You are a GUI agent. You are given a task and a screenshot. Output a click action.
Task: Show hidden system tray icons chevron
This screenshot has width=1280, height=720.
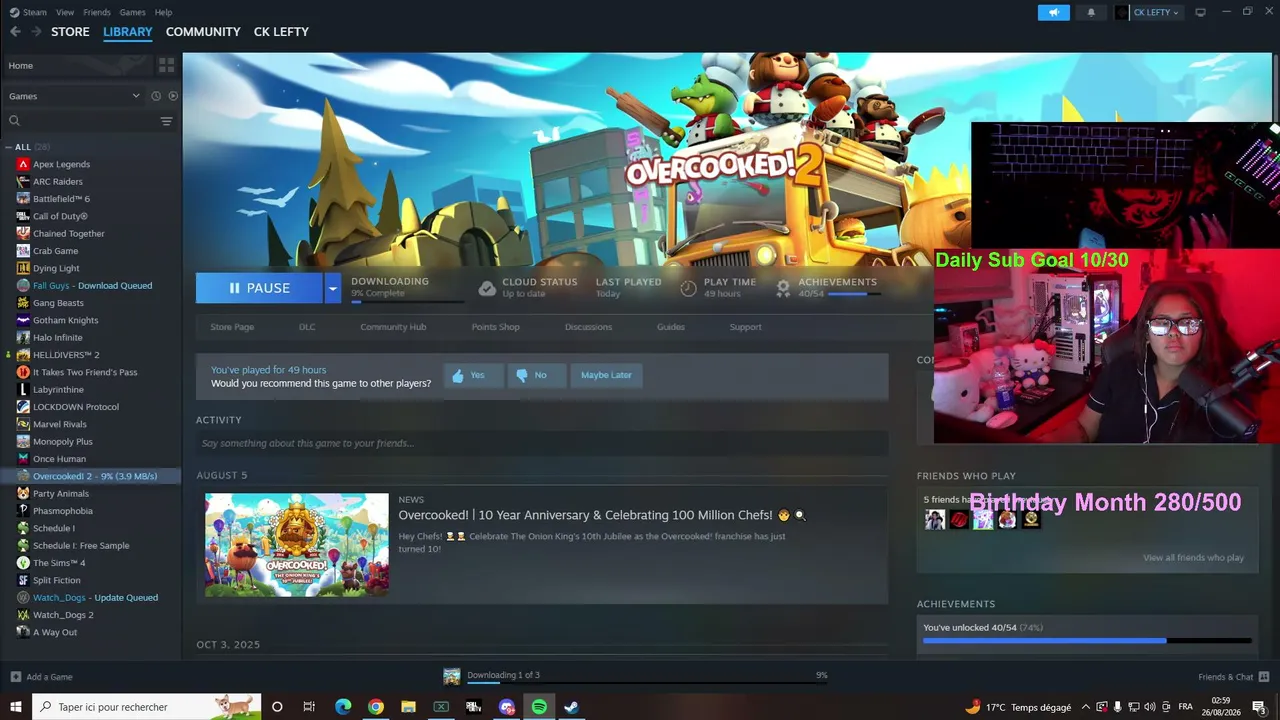coord(1086,707)
